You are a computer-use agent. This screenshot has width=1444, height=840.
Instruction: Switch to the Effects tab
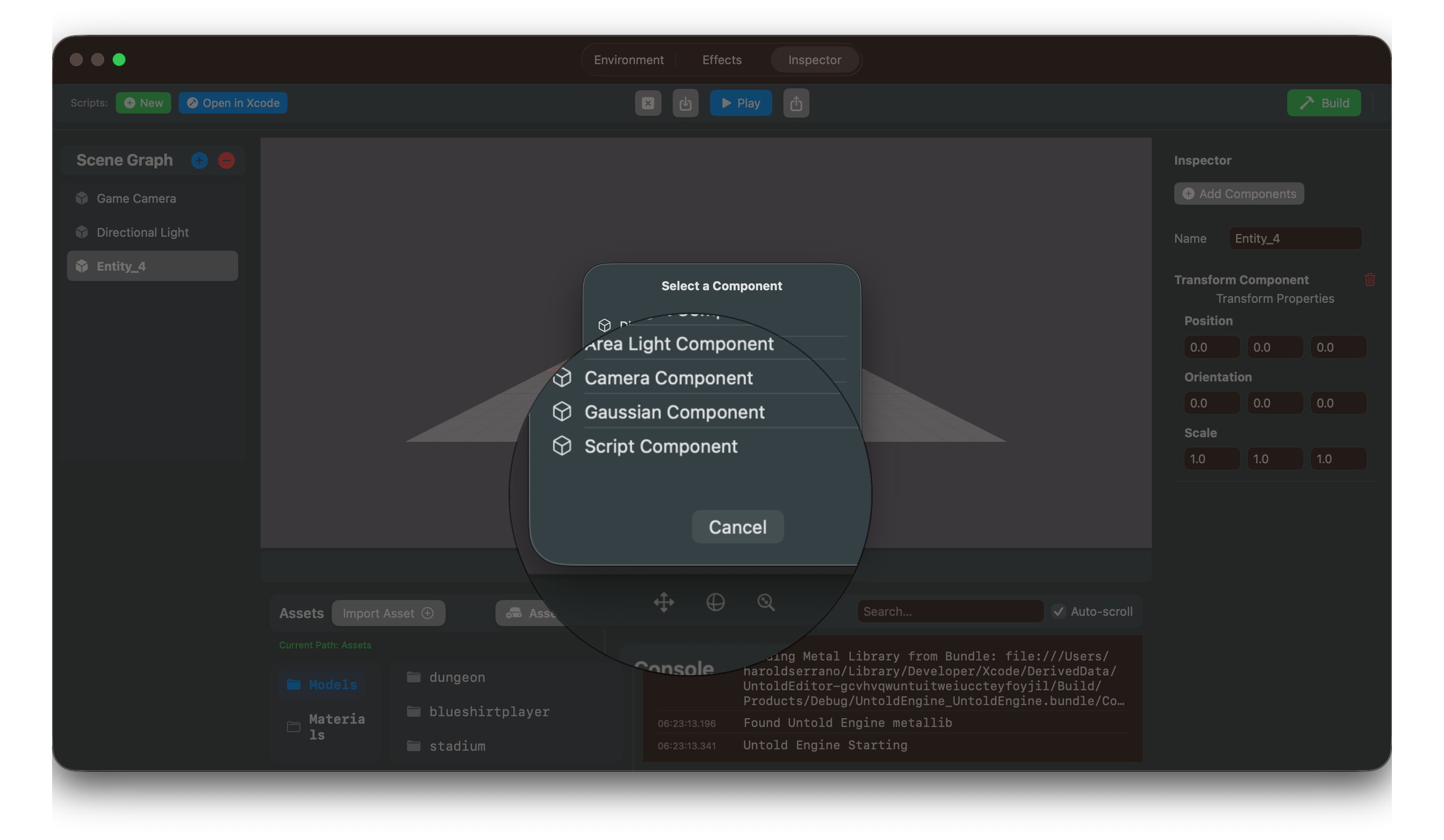[722, 60]
